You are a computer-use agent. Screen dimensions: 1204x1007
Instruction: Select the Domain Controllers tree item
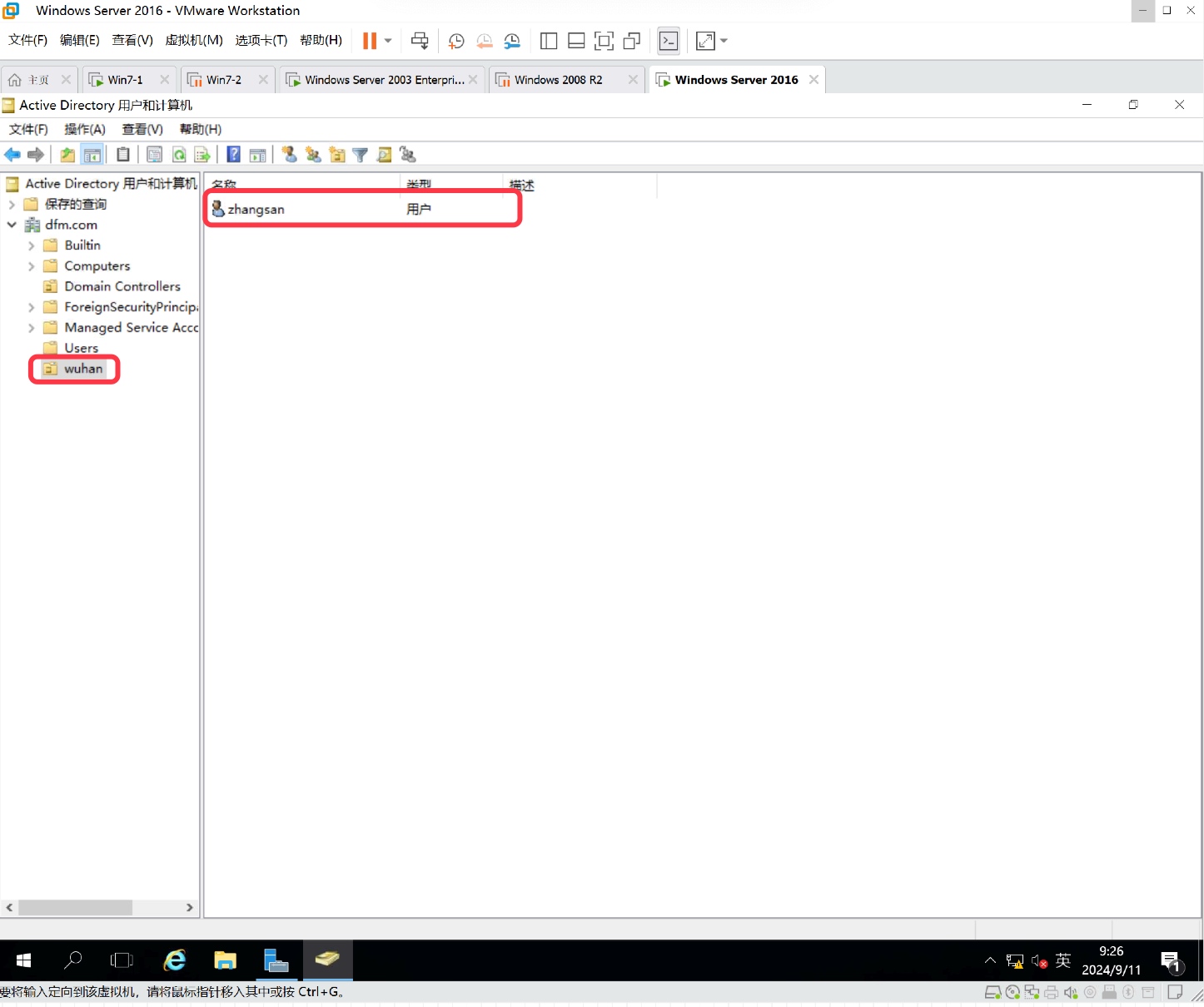pyautogui.click(x=122, y=286)
